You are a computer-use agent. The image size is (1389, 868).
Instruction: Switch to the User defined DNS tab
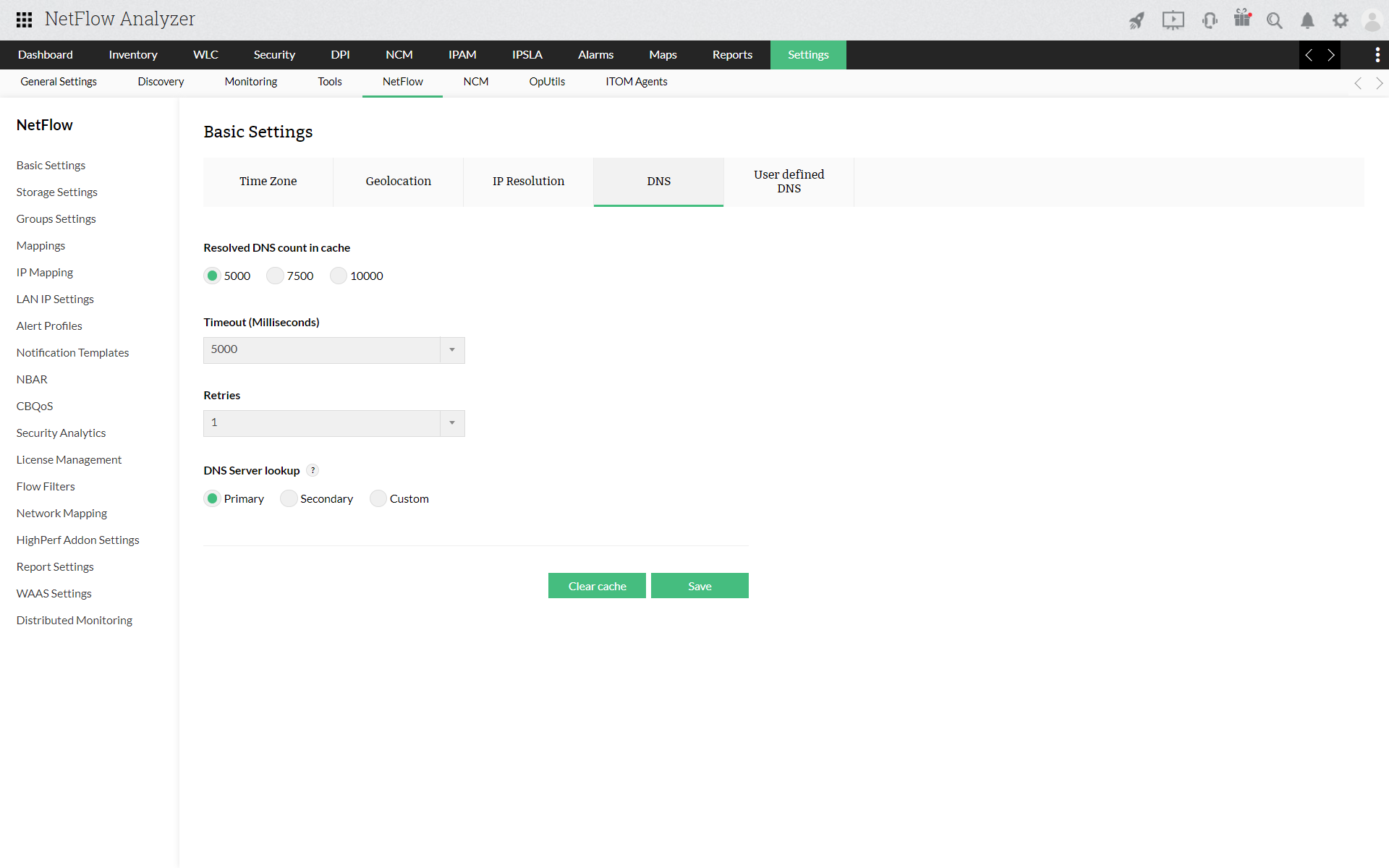click(789, 182)
